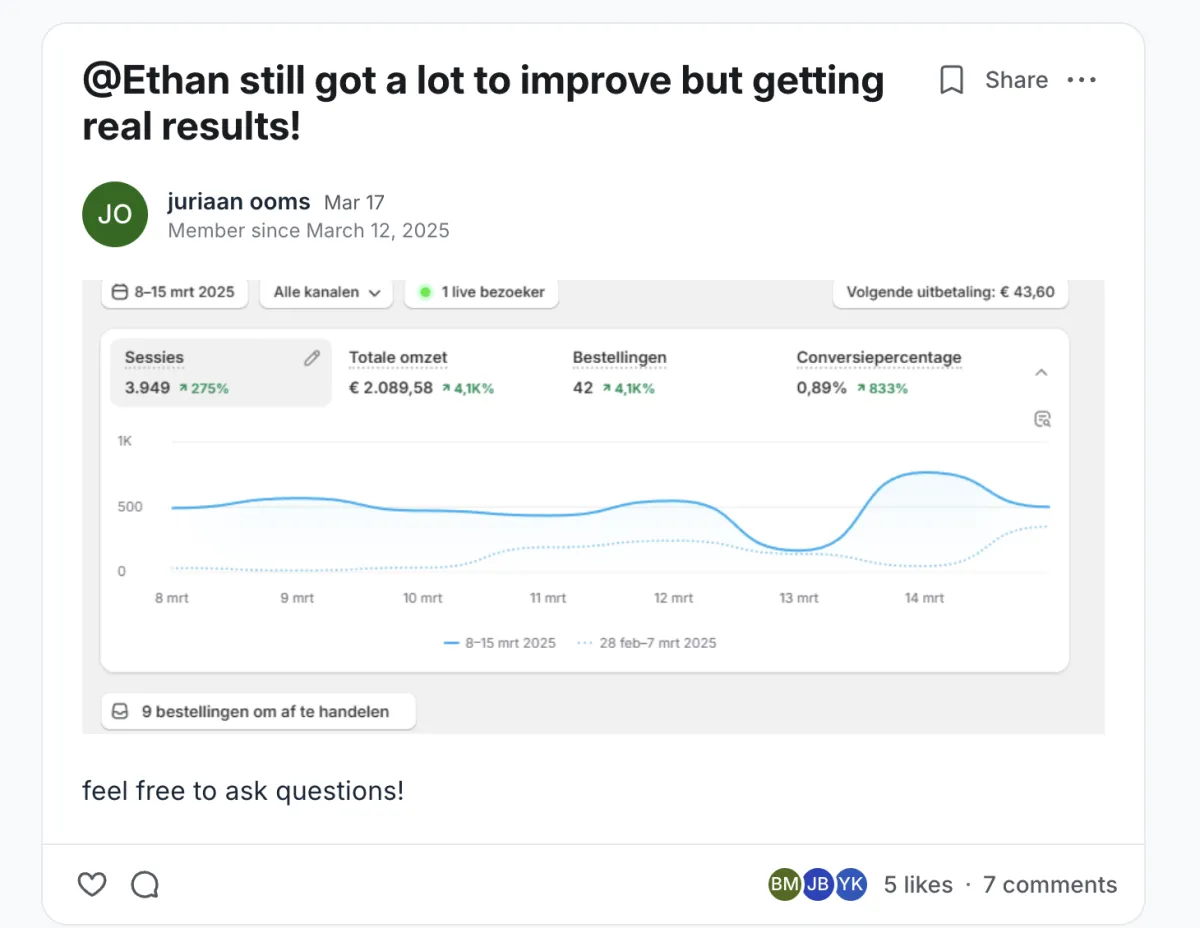Collapse the metrics panel with the chevron
Image resolution: width=1200 pixels, height=928 pixels.
pyautogui.click(x=1041, y=372)
